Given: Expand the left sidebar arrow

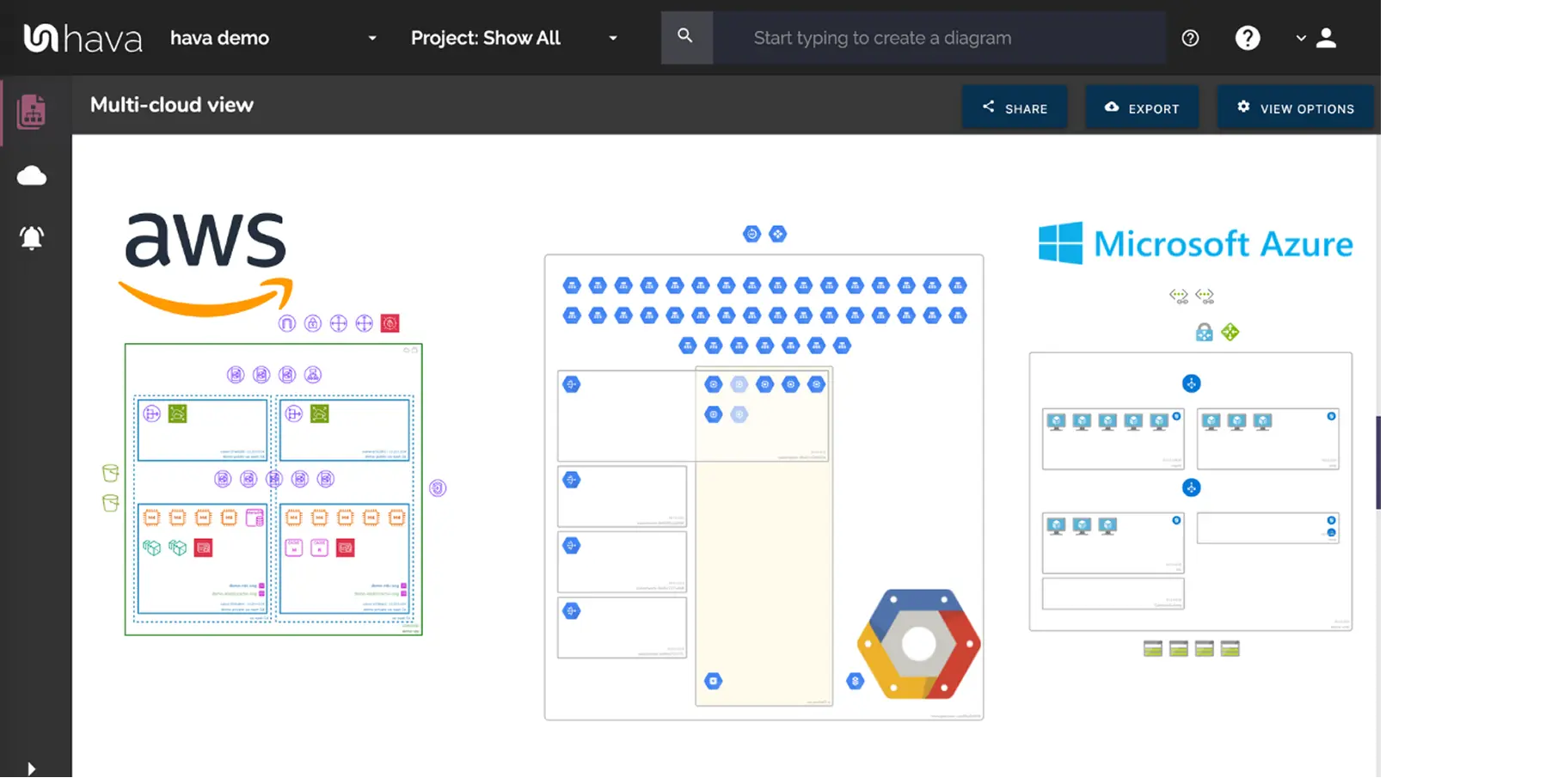Looking at the screenshot, I should tap(31, 768).
